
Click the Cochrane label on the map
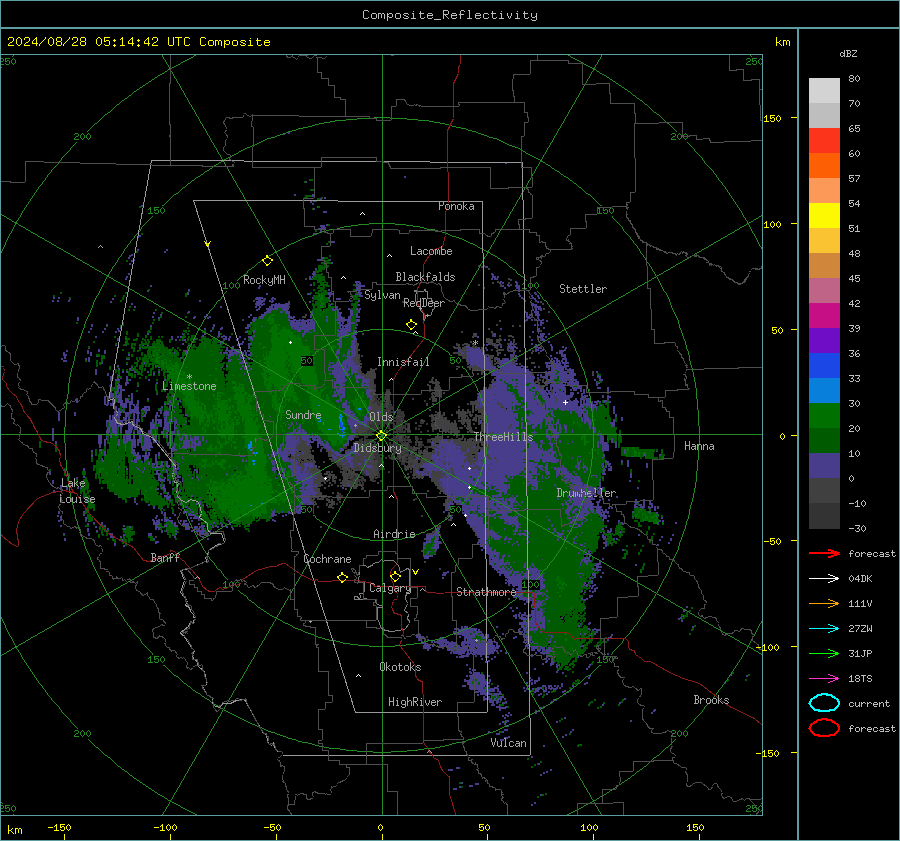point(327,559)
